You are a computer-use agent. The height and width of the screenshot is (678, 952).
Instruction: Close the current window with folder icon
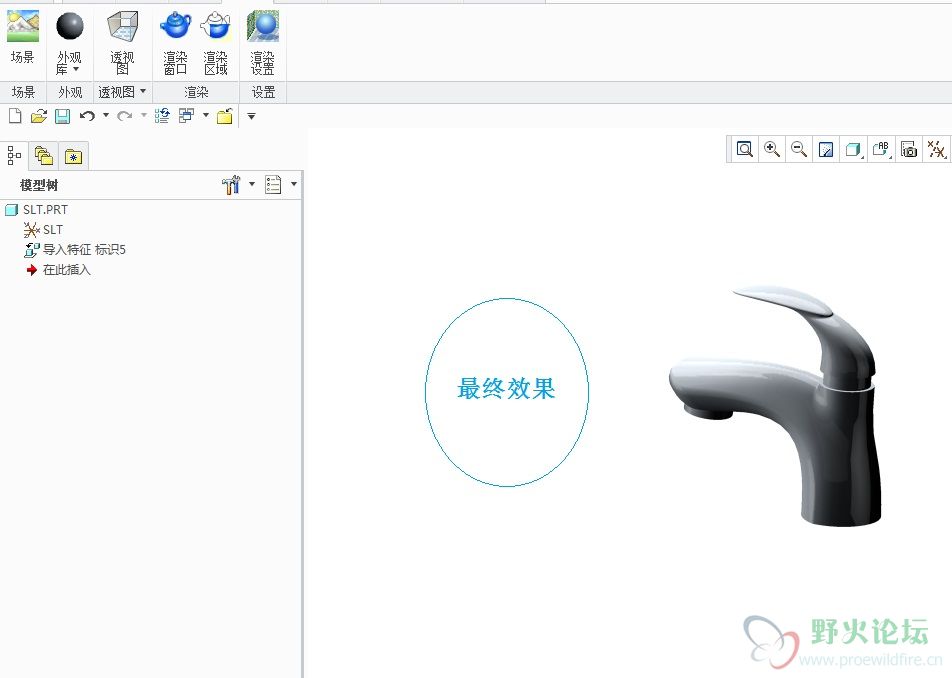(x=225, y=115)
